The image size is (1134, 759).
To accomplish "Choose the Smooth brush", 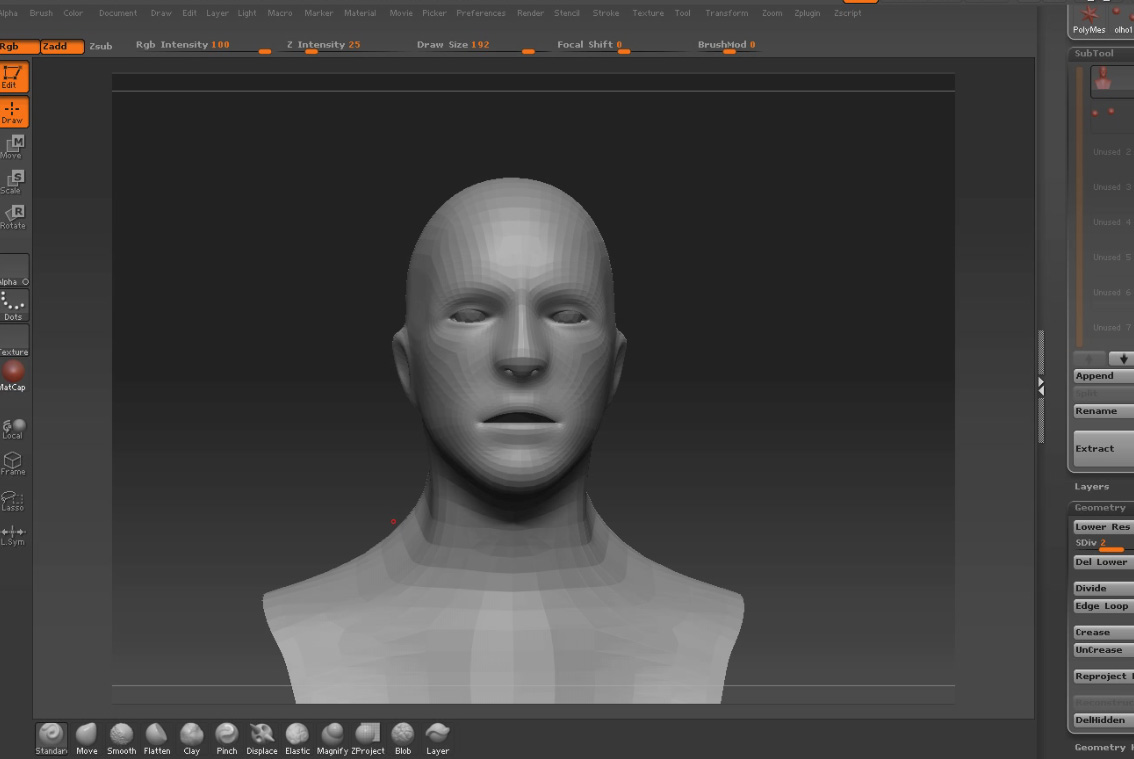I will coord(121,736).
